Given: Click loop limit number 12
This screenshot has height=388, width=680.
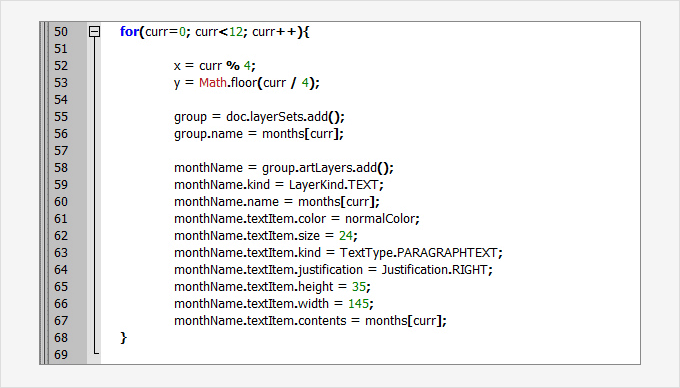Looking at the screenshot, I should (235, 32).
